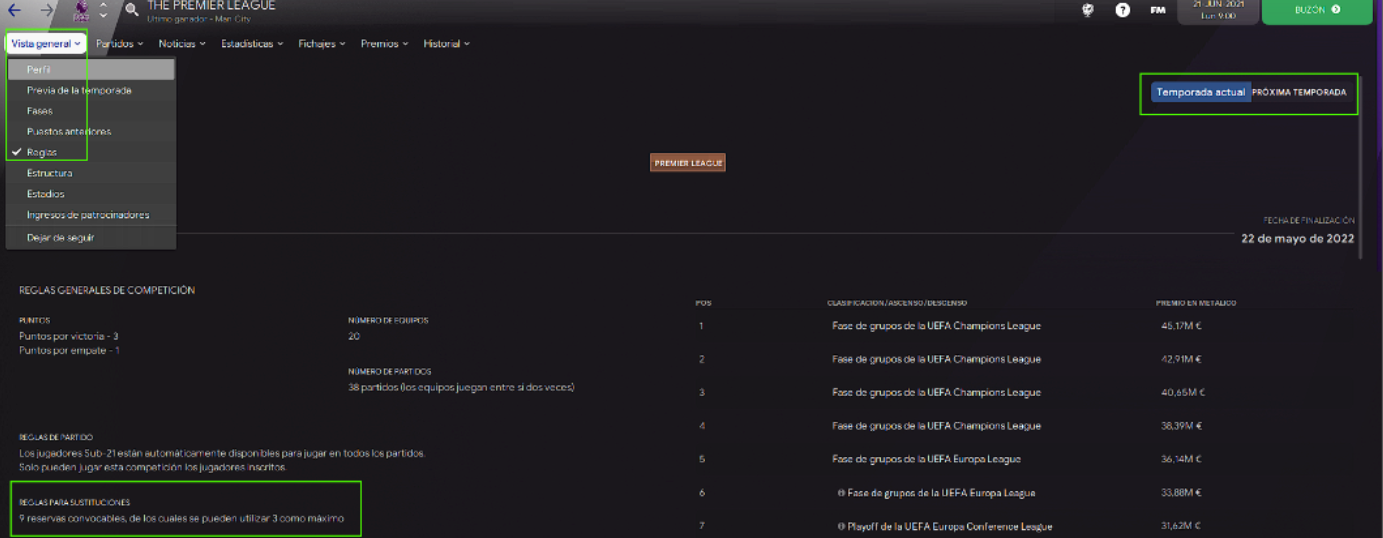Open the Premios dropdown menu

pos(384,44)
